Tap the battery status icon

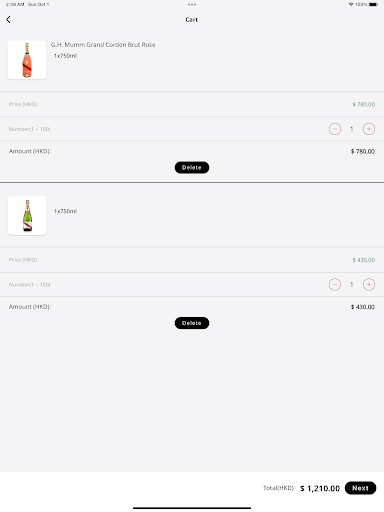(x=373, y=4)
